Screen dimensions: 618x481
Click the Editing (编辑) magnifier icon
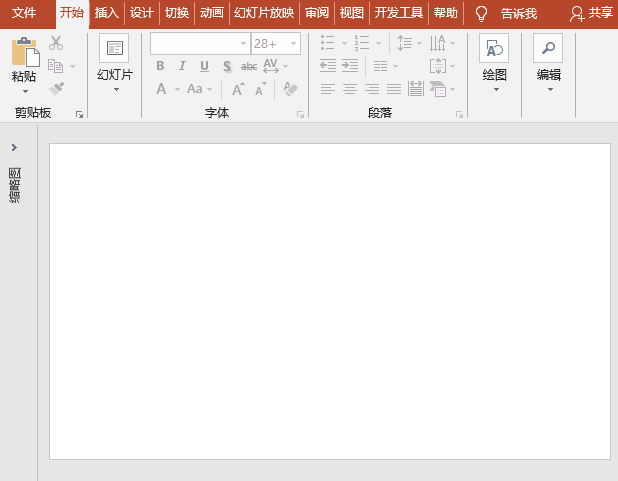pyautogui.click(x=548, y=48)
